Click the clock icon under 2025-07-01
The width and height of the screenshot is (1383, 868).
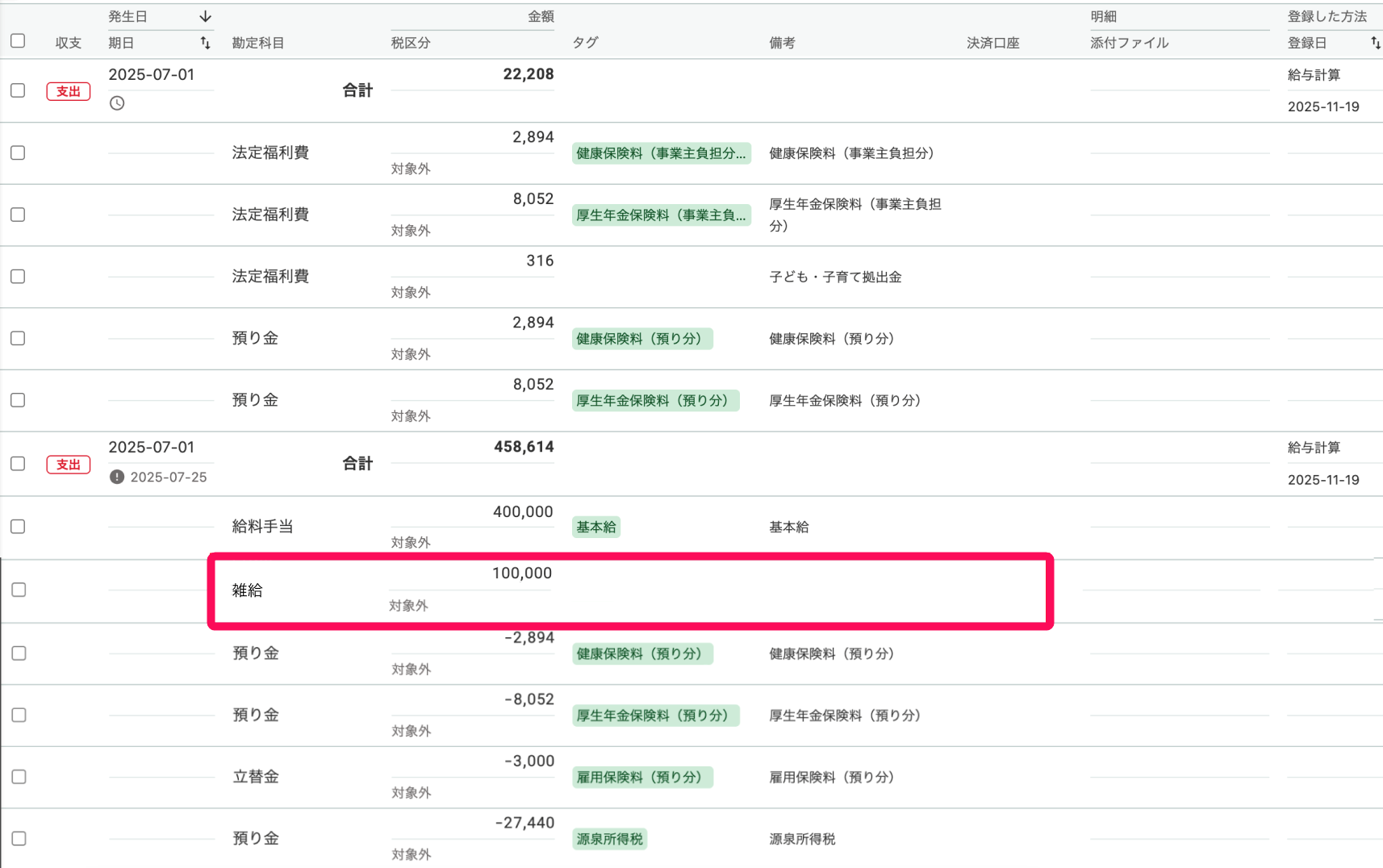click(117, 103)
